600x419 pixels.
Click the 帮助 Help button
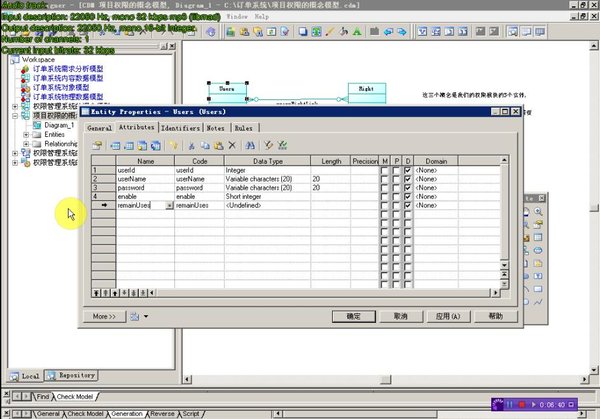coord(496,316)
